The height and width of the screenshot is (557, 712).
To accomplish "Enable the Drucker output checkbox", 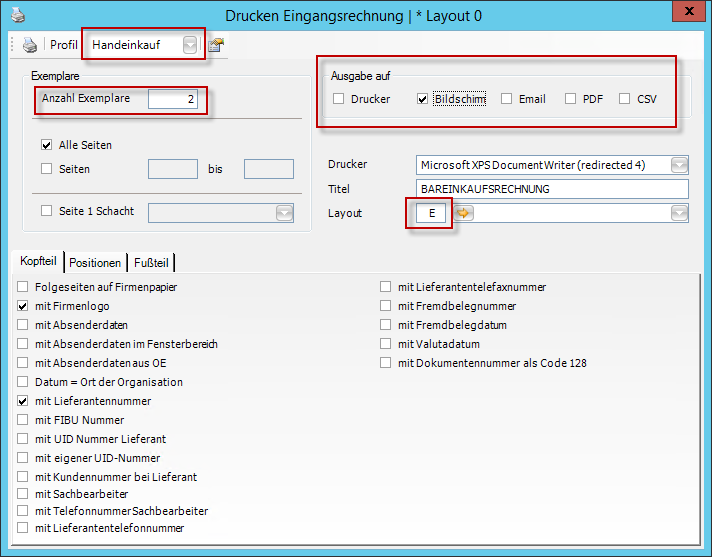I will point(338,99).
